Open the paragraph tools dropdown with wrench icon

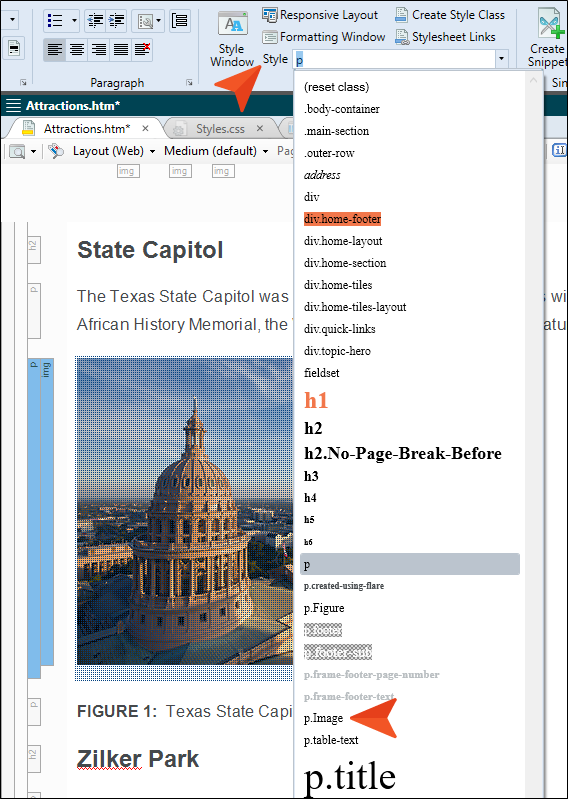coord(148,21)
